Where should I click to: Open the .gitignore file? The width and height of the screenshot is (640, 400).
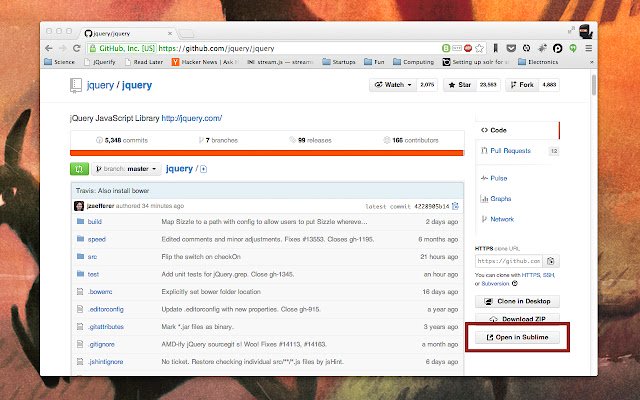pyautogui.click(x=101, y=344)
